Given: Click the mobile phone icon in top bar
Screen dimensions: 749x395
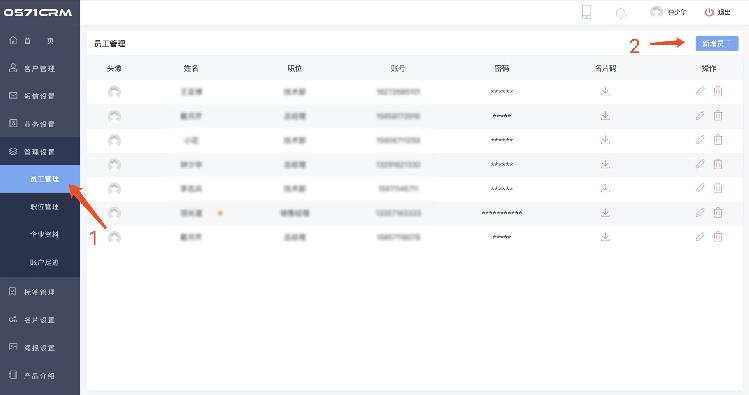Looking at the screenshot, I should [587, 12].
